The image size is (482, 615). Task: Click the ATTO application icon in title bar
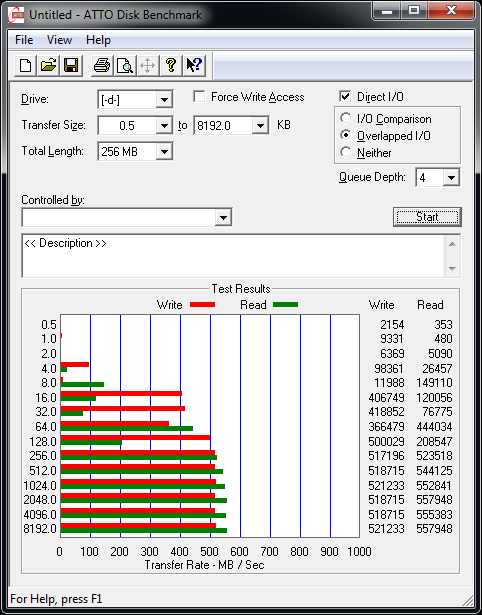coord(16,15)
